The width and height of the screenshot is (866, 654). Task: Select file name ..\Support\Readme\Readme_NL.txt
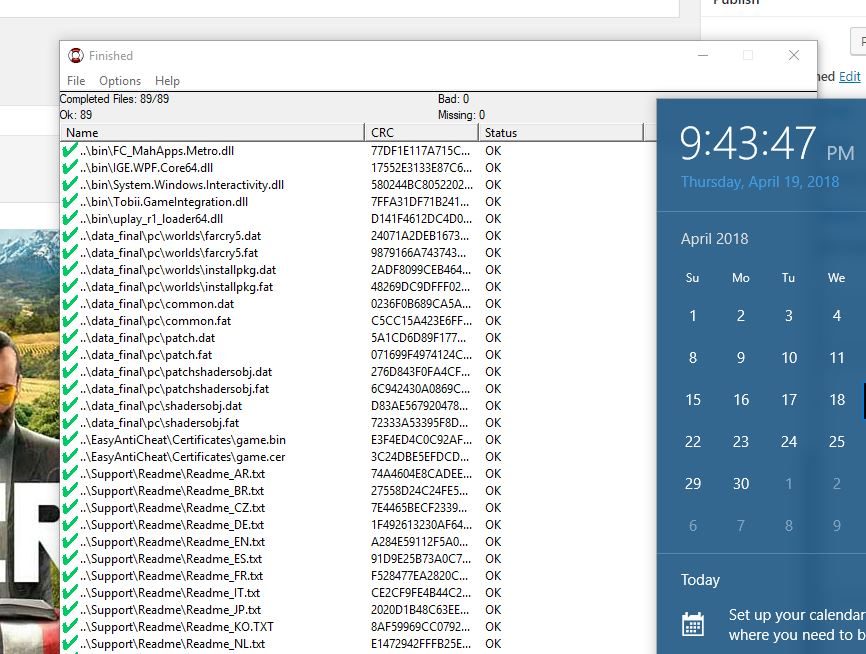[172, 644]
